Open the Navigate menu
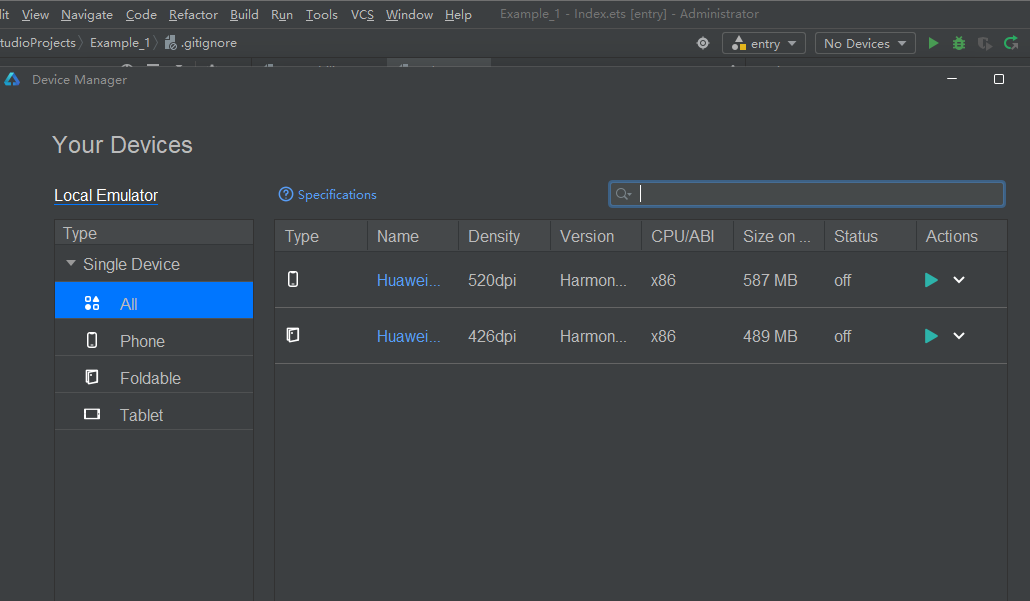 point(87,14)
